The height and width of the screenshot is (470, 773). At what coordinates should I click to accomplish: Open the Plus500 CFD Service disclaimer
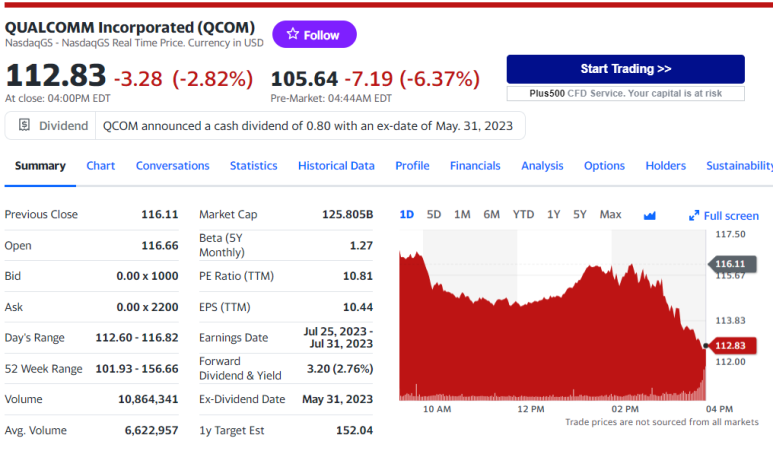(x=626, y=93)
